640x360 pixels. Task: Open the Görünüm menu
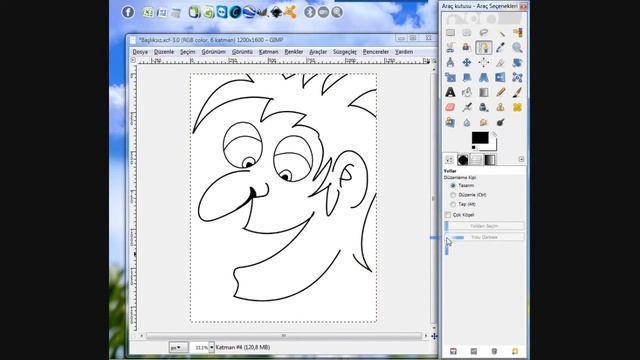(213, 52)
